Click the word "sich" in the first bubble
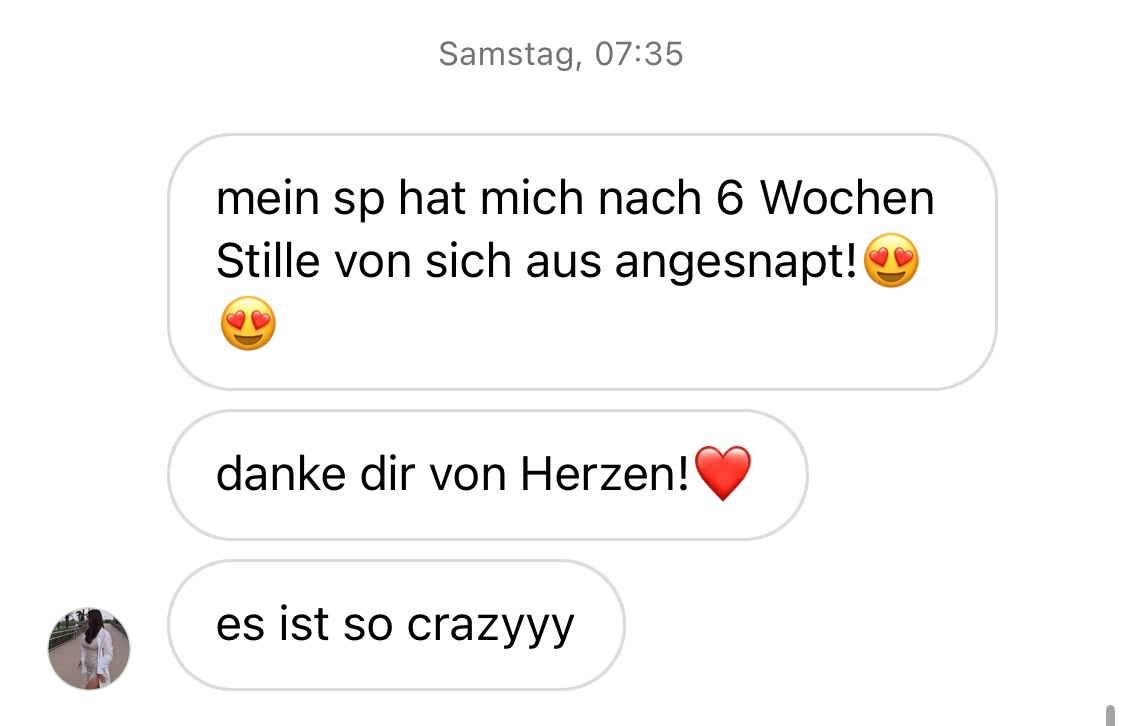This screenshot has height=726, width=1124. (x=468, y=260)
